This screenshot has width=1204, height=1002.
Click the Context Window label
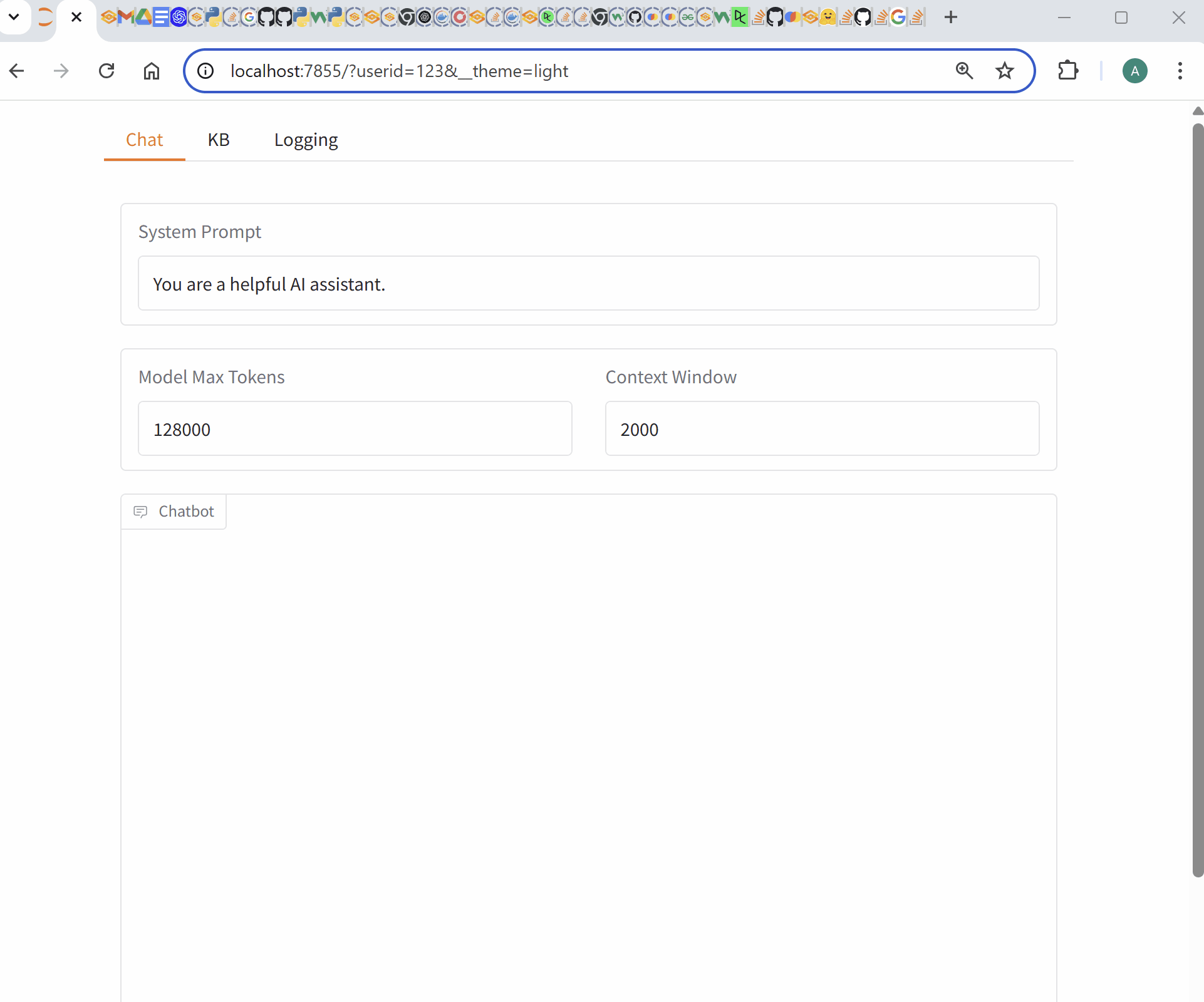tap(671, 377)
